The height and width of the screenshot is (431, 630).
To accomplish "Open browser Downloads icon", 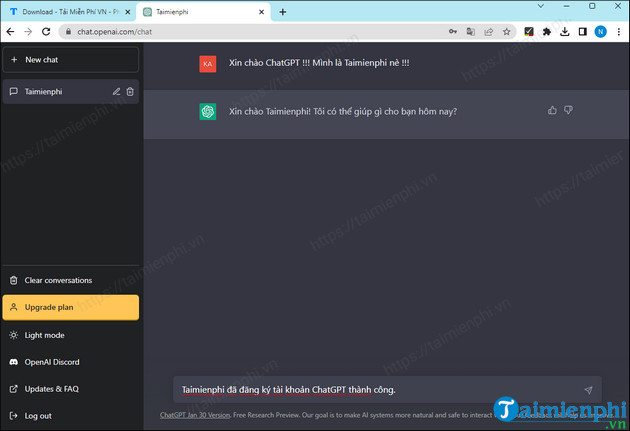I will pyautogui.click(x=565, y=31).
